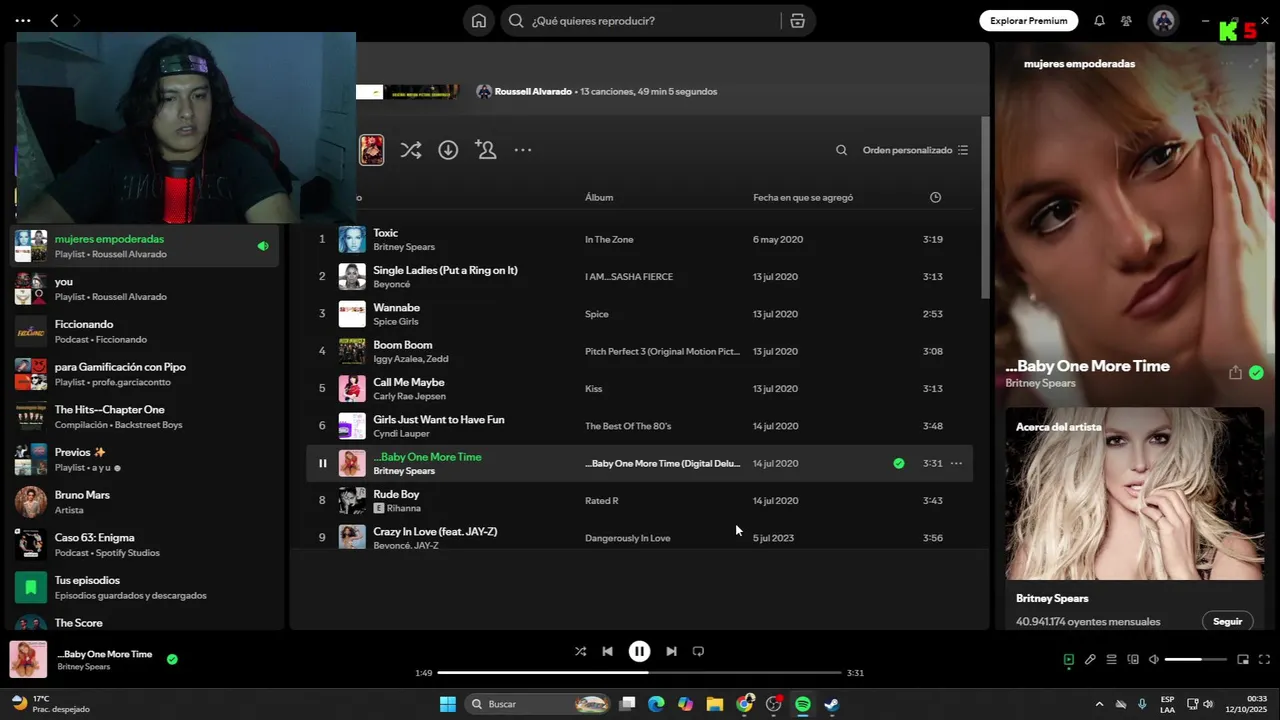Click the now playing album cover in player bar
This screenshot has height=720, width=1280.
(28, 659)
